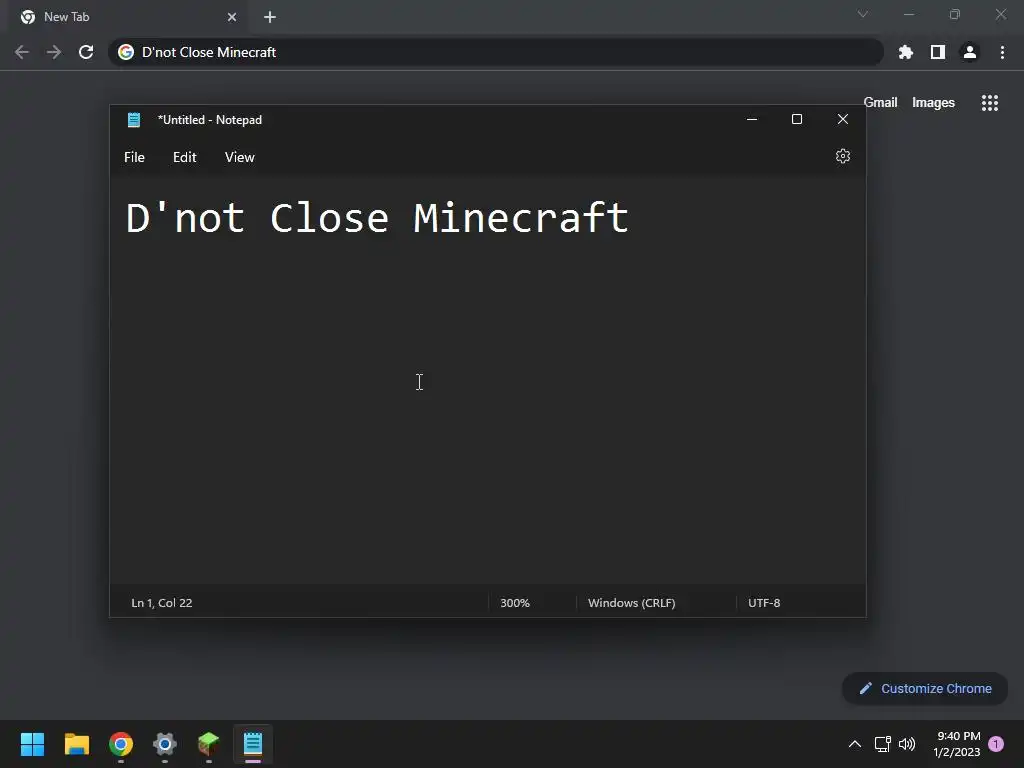Click the Notepad app icon in title bar
Screen dimensions: 1024x768
(x=134, y=120)
